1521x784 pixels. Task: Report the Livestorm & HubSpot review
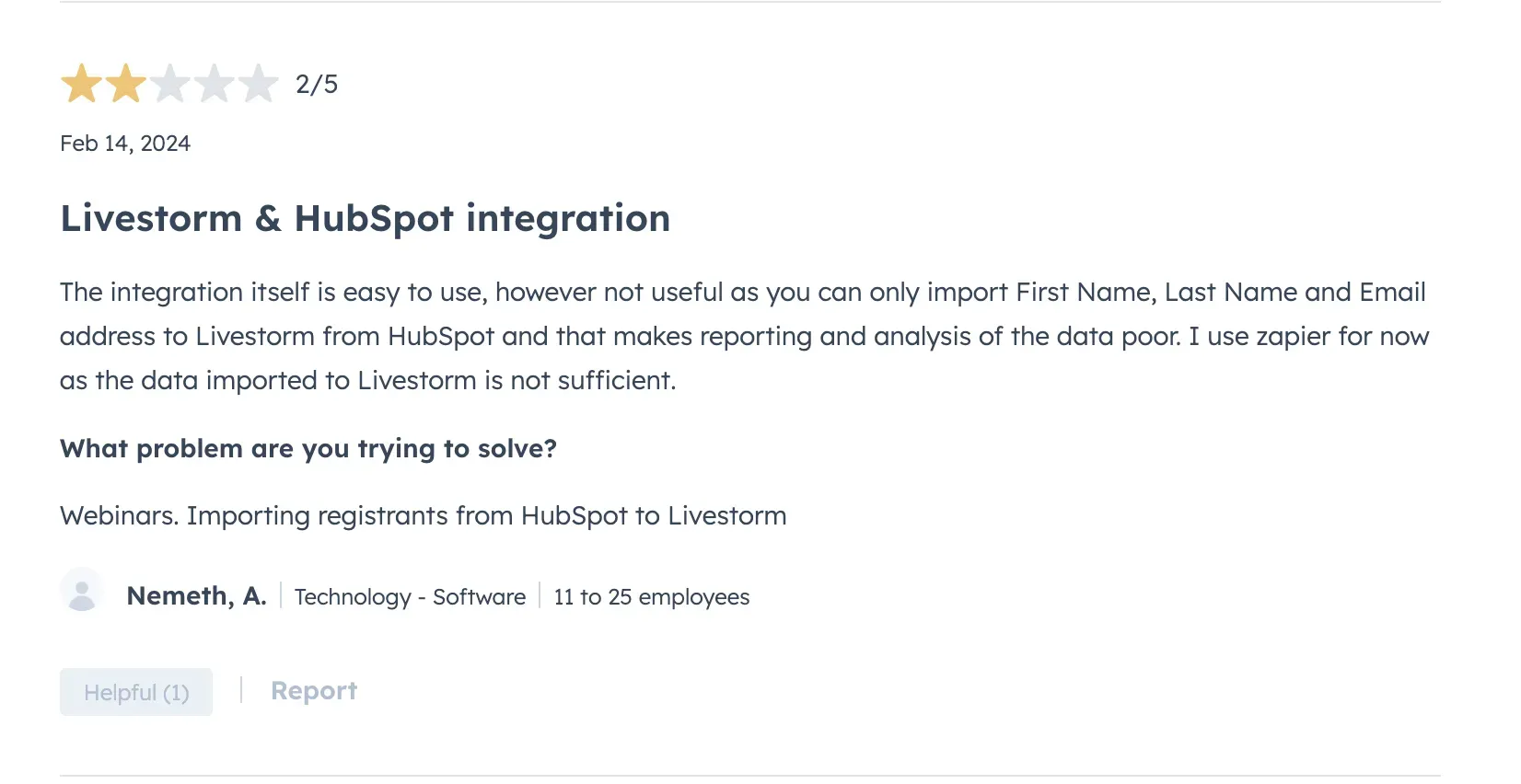314,690
